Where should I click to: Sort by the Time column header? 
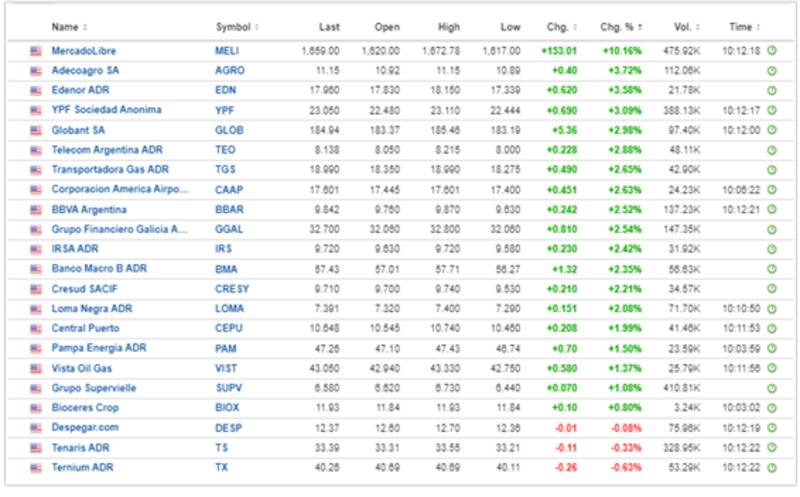pyautogui.click(x=742, y=27)
